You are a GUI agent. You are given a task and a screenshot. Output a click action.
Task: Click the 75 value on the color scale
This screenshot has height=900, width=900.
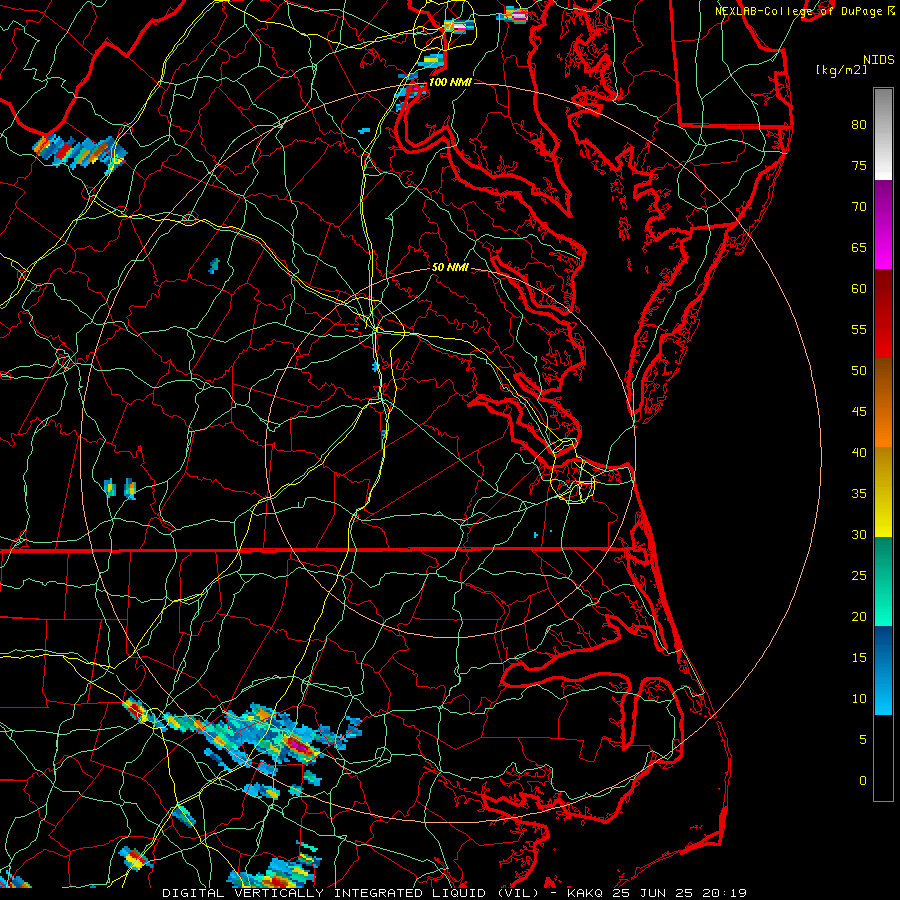tap(859, 165)
